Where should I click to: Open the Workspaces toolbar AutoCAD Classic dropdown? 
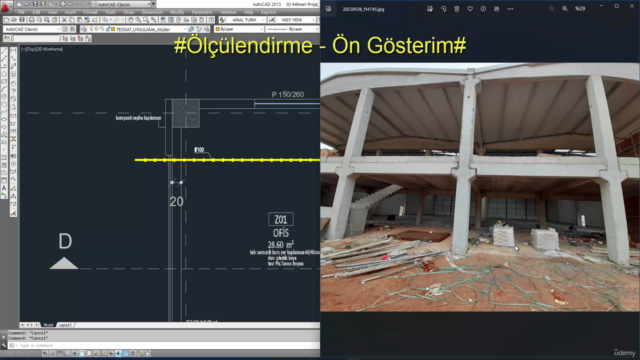tap(32, 29)
